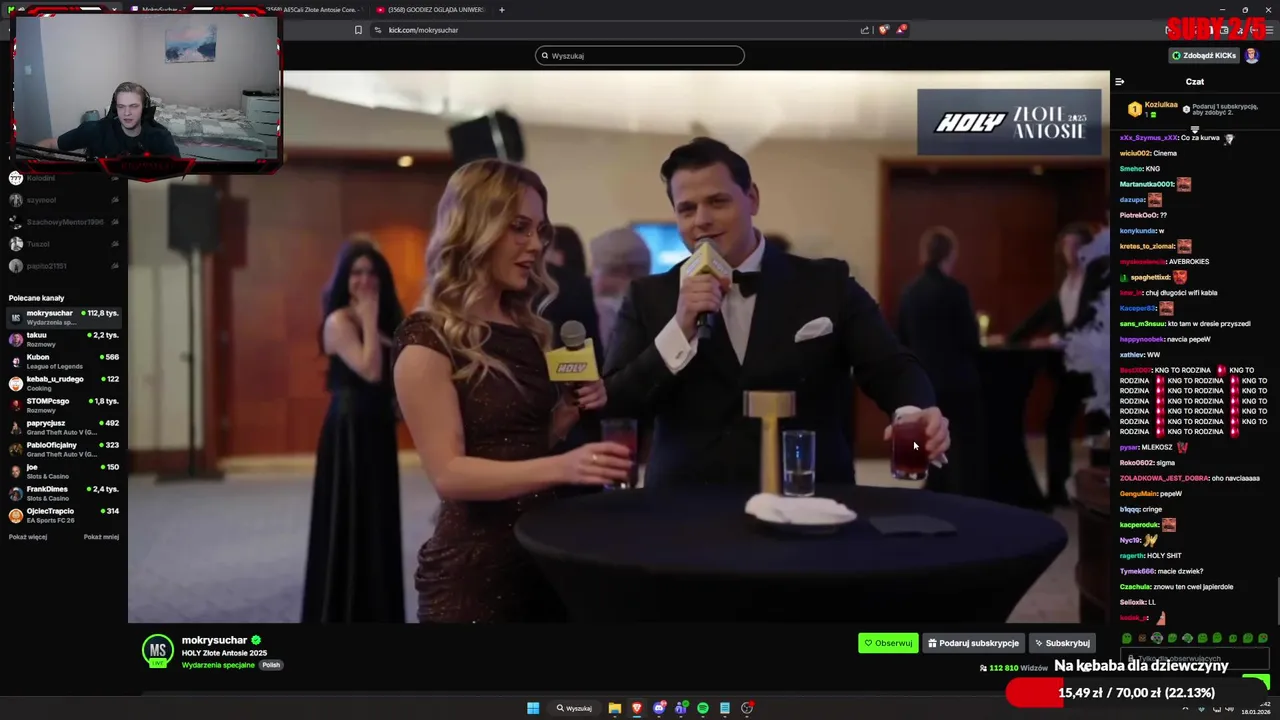
Task: Open Windows Start menu
Action: [x=533, y=708]
